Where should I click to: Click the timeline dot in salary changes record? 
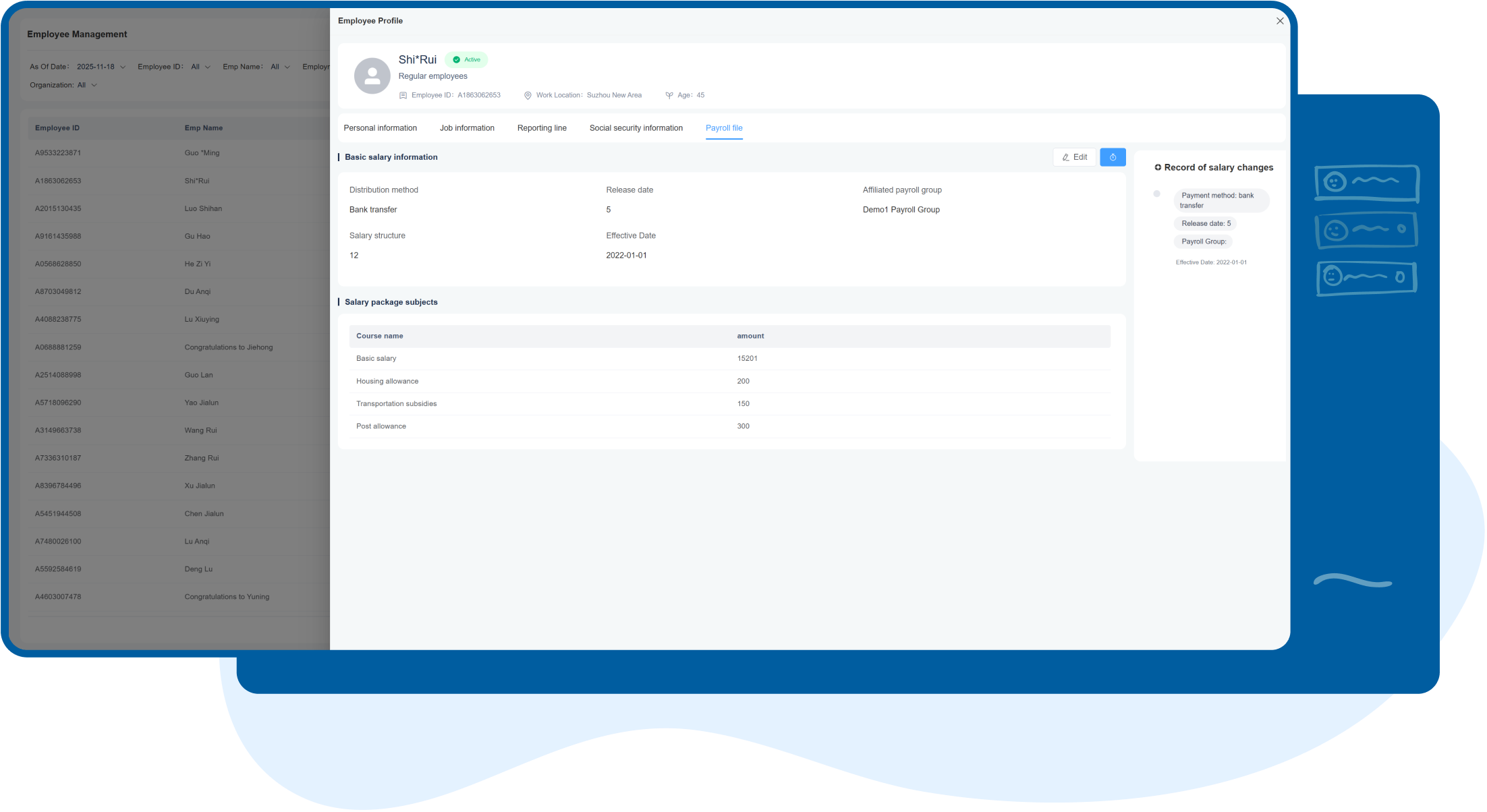pos(1156,194)
